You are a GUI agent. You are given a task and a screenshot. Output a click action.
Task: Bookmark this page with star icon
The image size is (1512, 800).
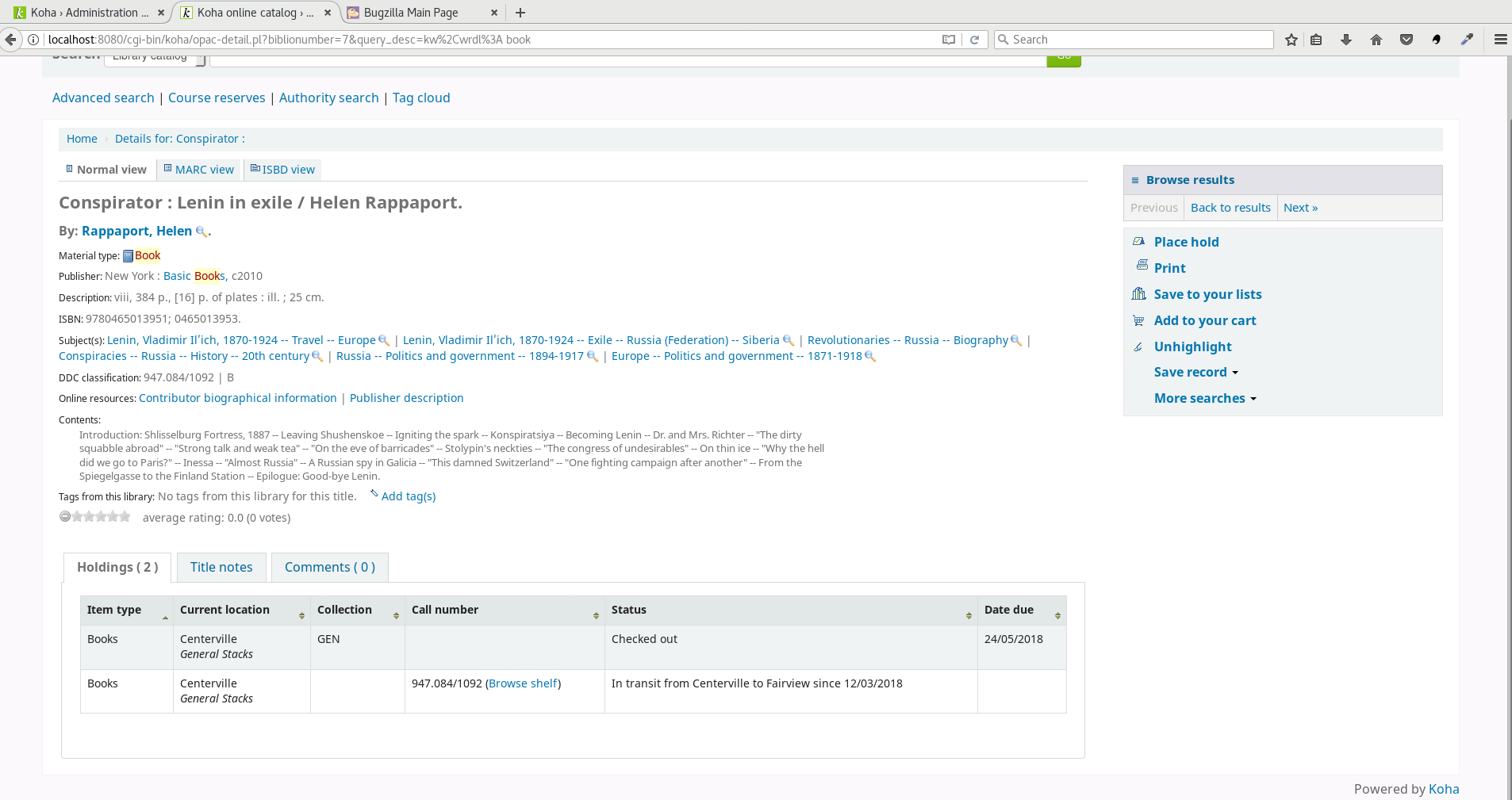click(1291, 40)
